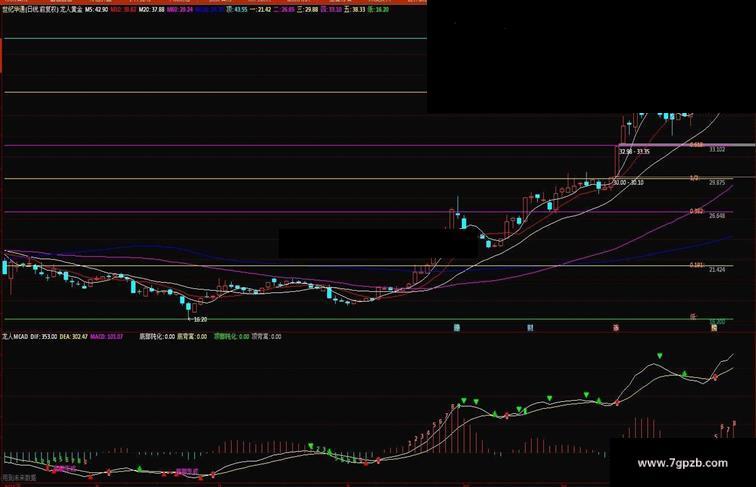Click the 五: 38.33 level value
The image size is (756, 487).
(355, 9)
